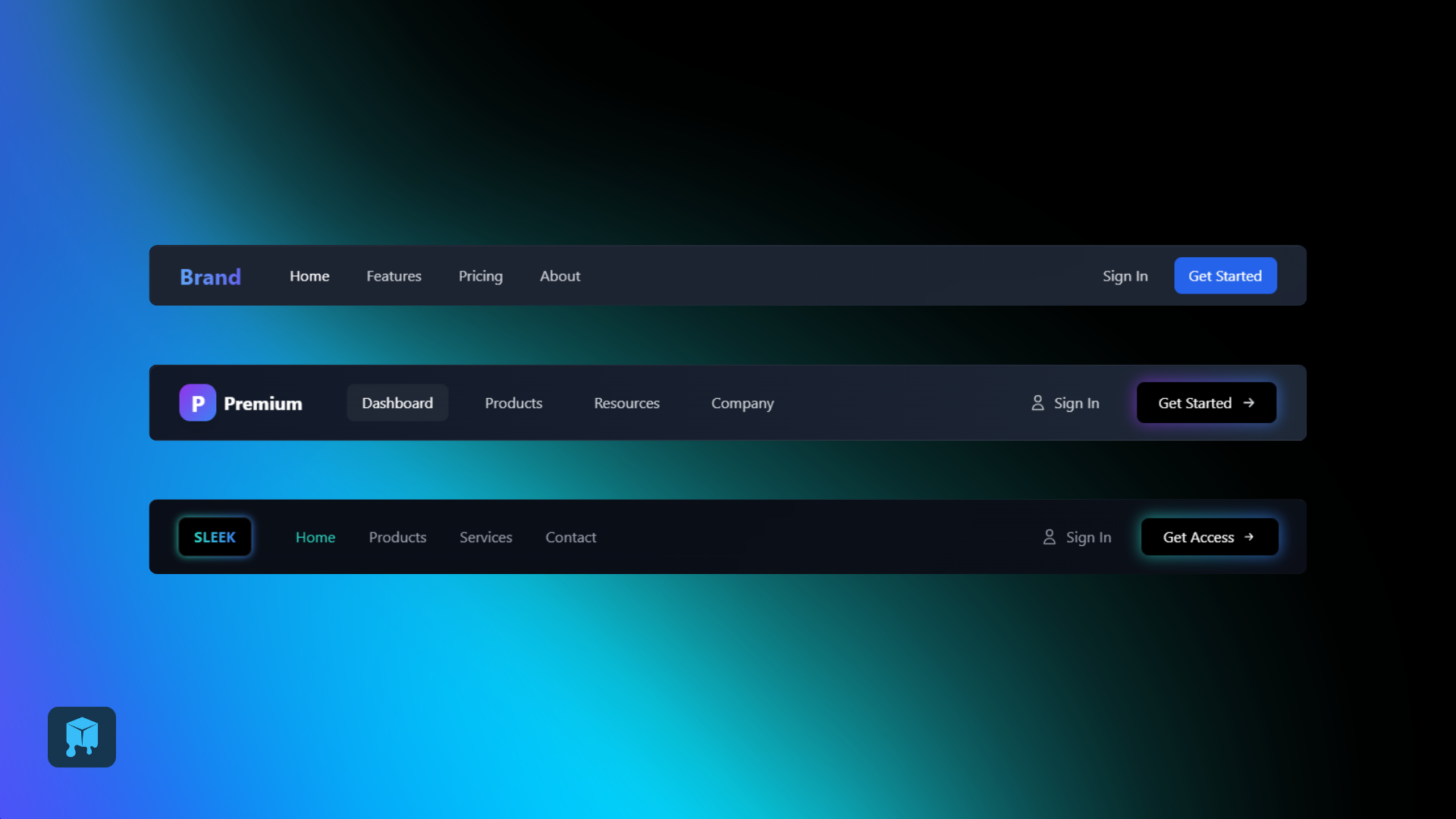This screenshot has width=1456, height=819.
Task: Click the Sign In user icon in Premium navbar
Action: click(x=1037, y=402)
